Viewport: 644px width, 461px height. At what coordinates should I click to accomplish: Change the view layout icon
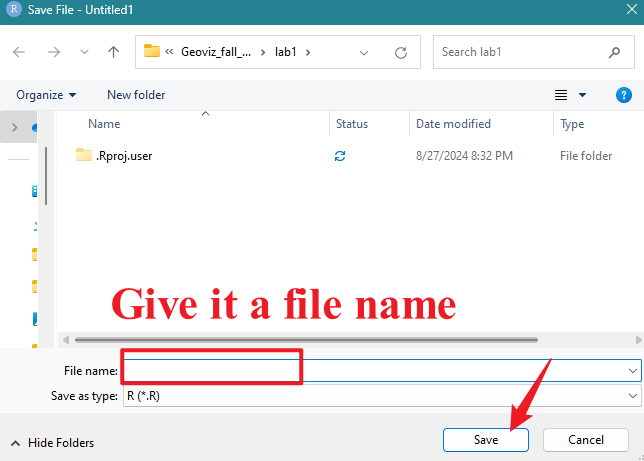click(561, 95)
